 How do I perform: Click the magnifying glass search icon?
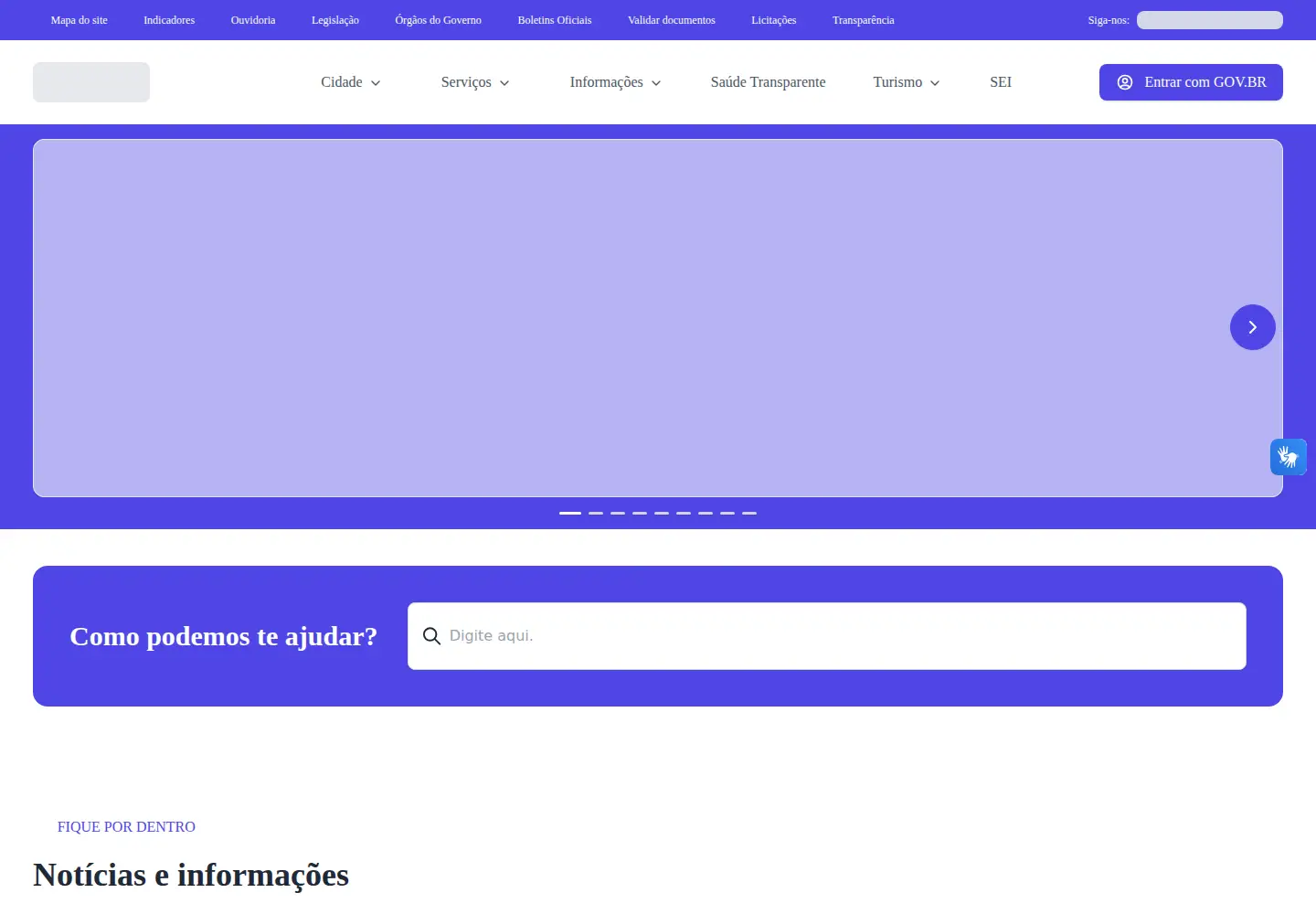[431, 636]
